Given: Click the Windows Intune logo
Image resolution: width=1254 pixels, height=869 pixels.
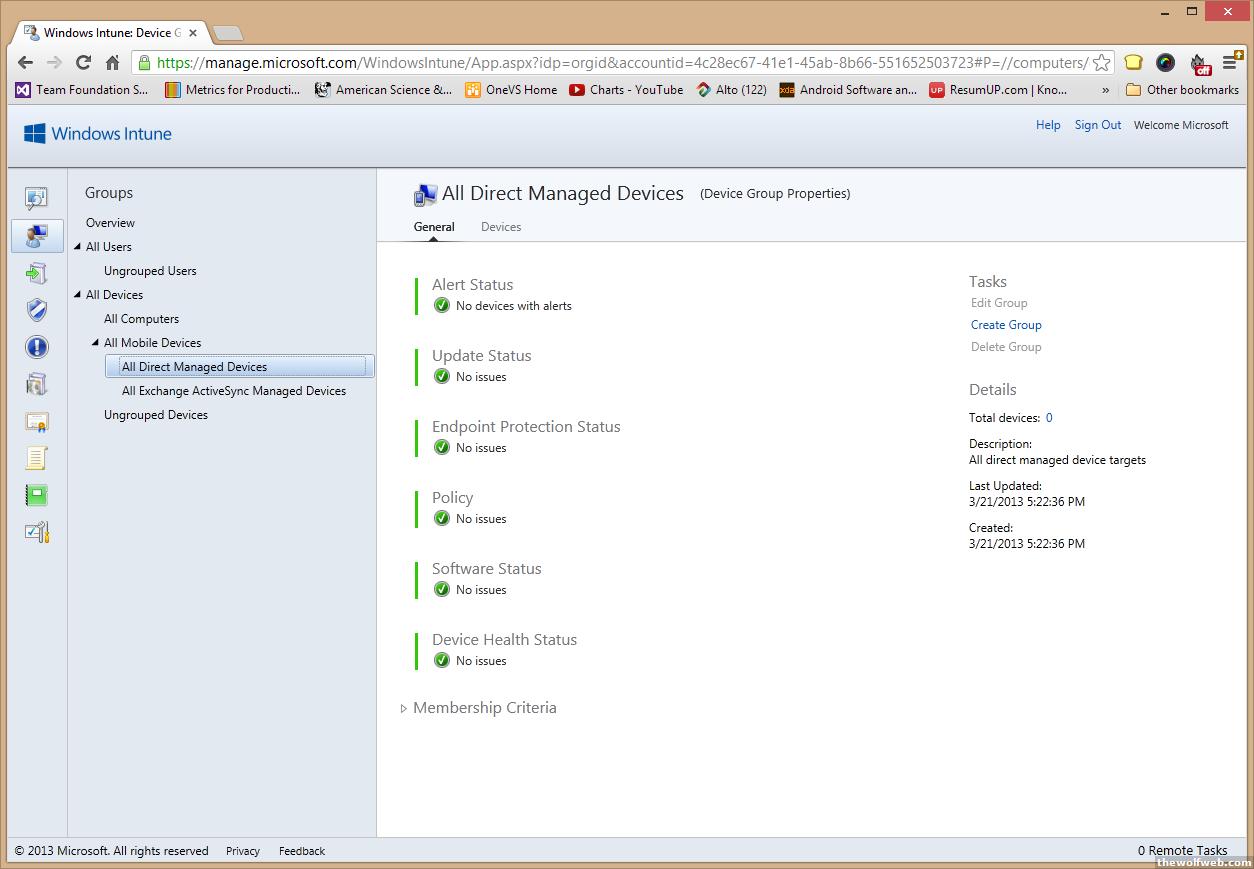Looking at the screenshot, I should 98,133.
